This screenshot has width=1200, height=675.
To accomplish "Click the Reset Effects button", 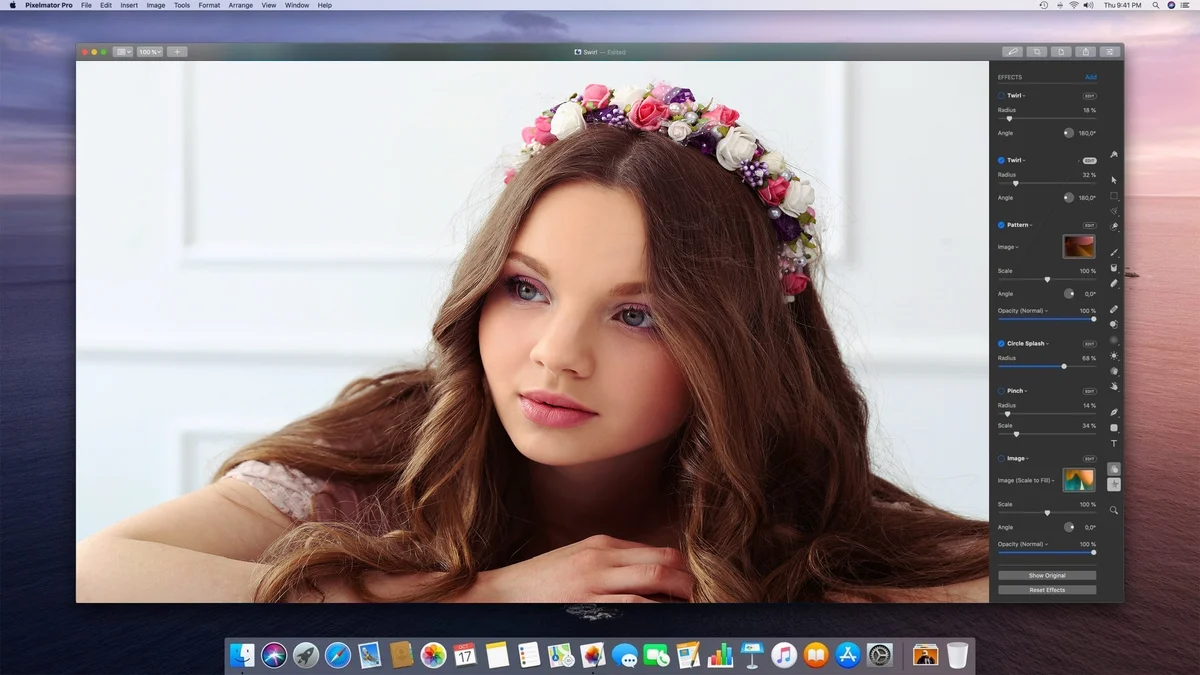I will 1047,590.
